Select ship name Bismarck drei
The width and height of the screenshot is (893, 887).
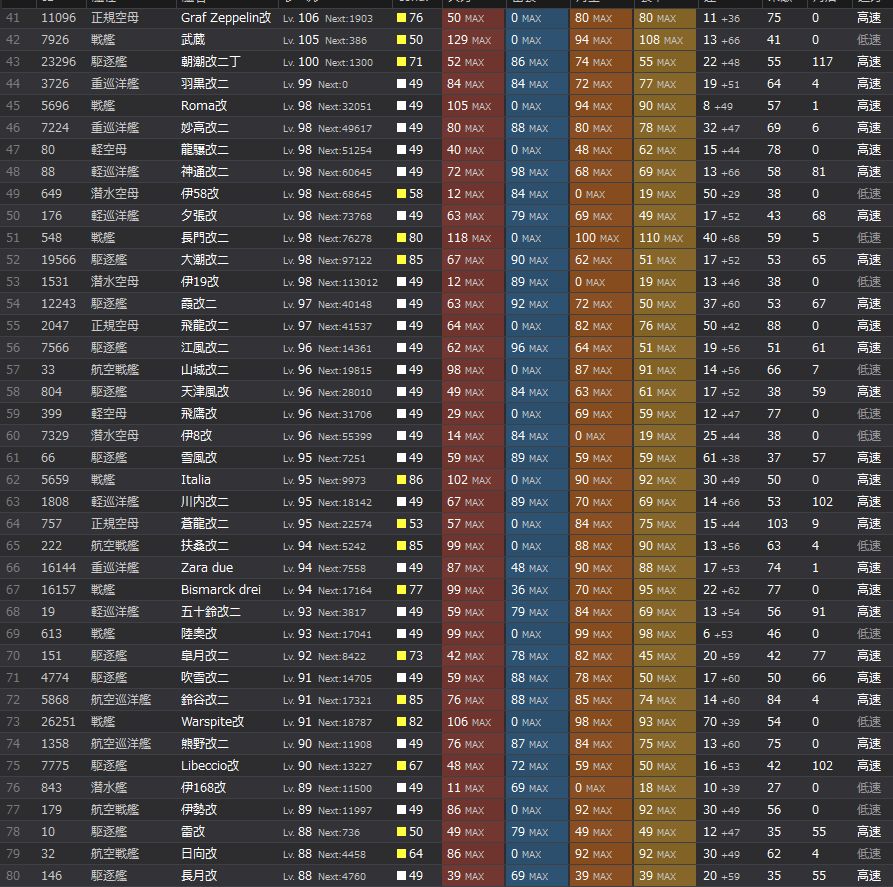220,590
